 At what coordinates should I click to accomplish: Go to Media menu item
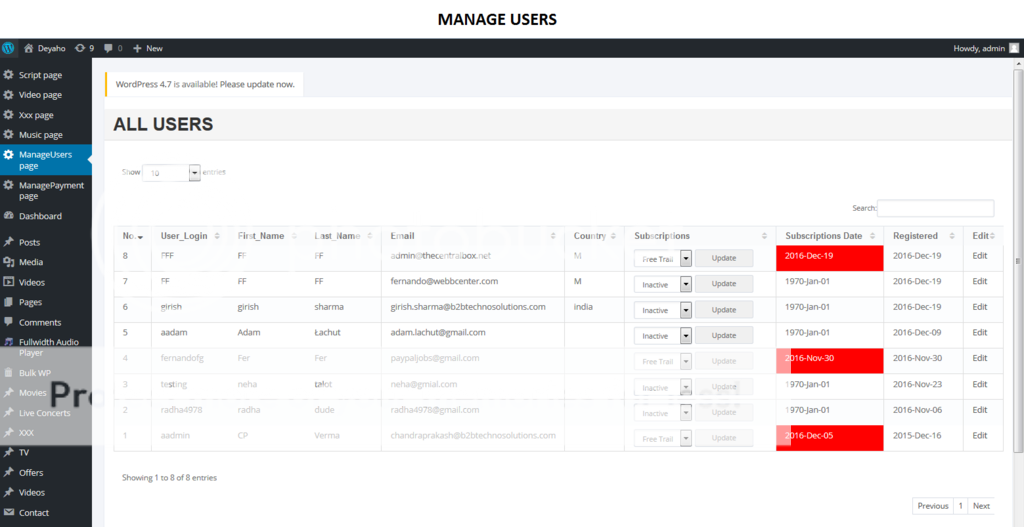click(x=32, y=262)
